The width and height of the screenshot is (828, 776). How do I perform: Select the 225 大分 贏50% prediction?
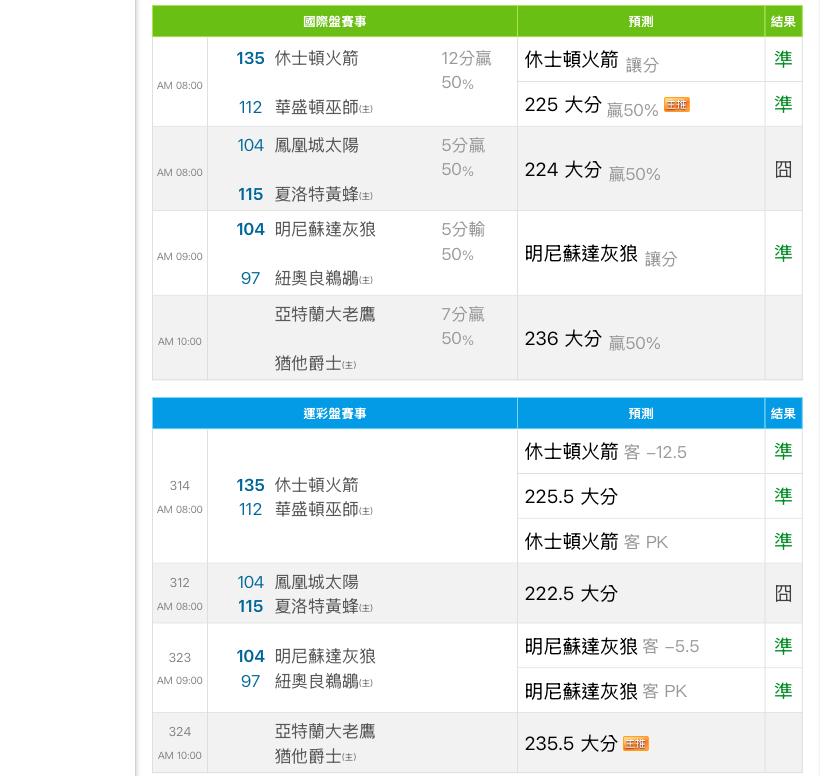pos(591,106)
